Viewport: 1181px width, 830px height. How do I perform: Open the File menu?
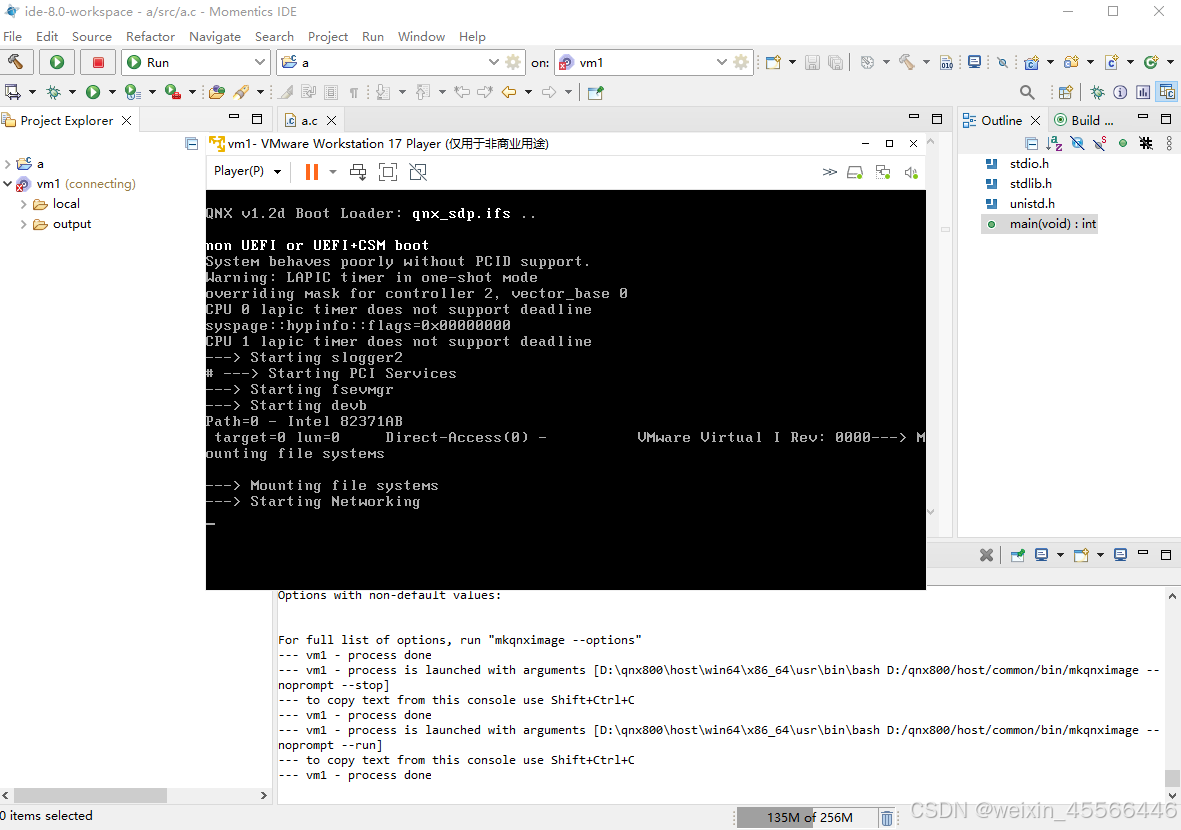tap(13, 36)
